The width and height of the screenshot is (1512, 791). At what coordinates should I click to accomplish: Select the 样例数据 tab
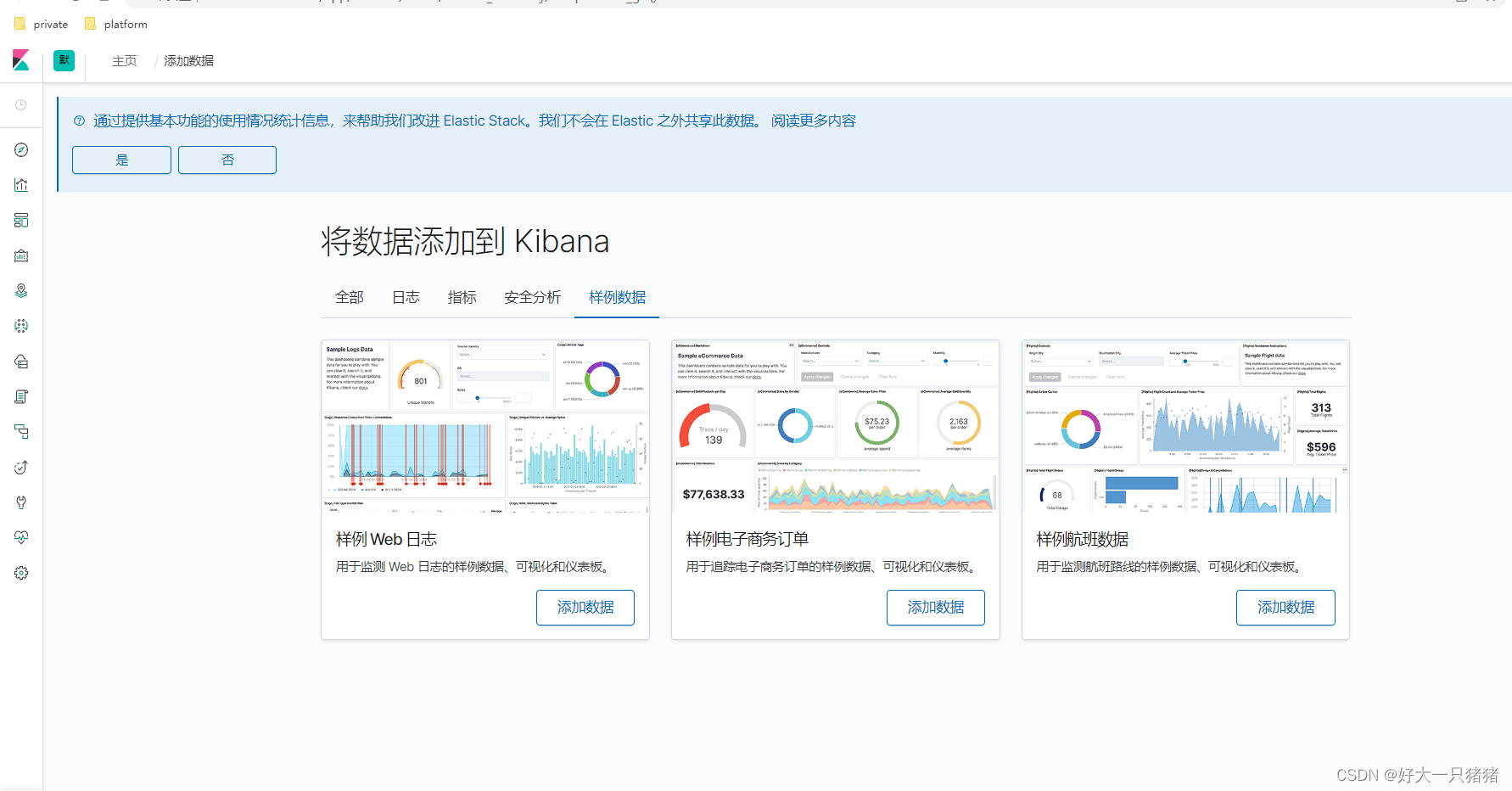point(617,297)
